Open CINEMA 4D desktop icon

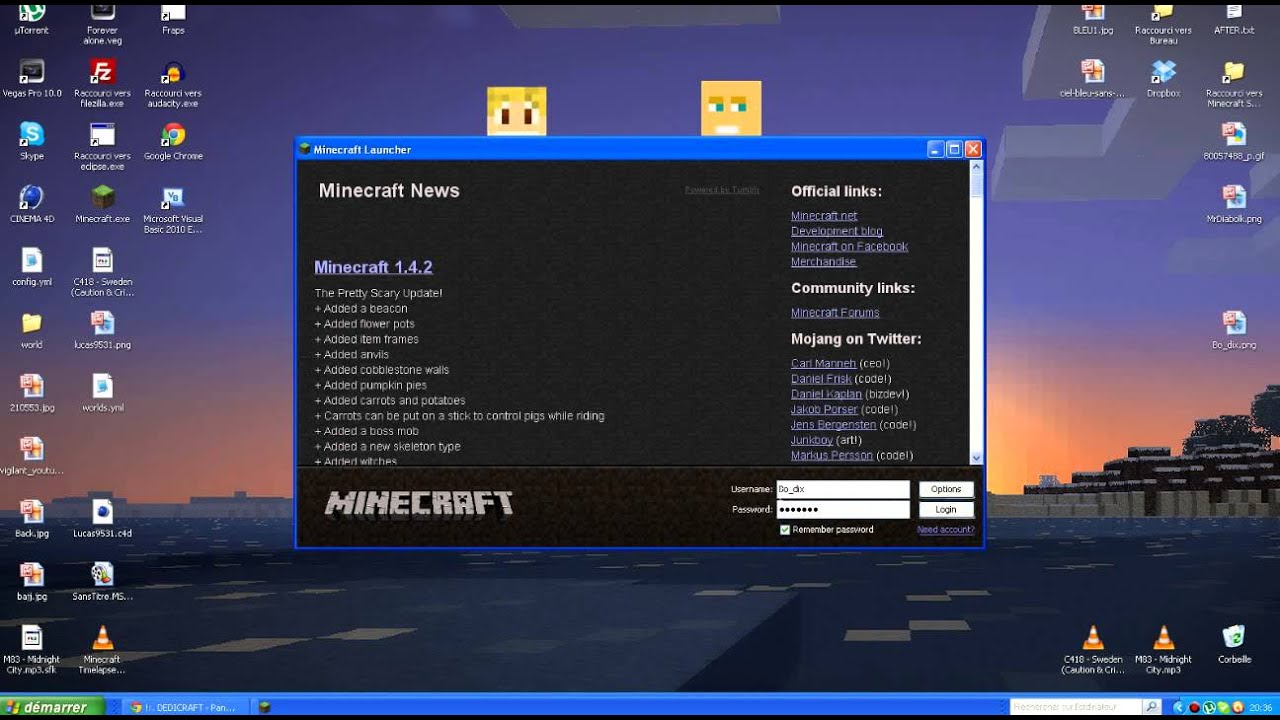point(32,204)
